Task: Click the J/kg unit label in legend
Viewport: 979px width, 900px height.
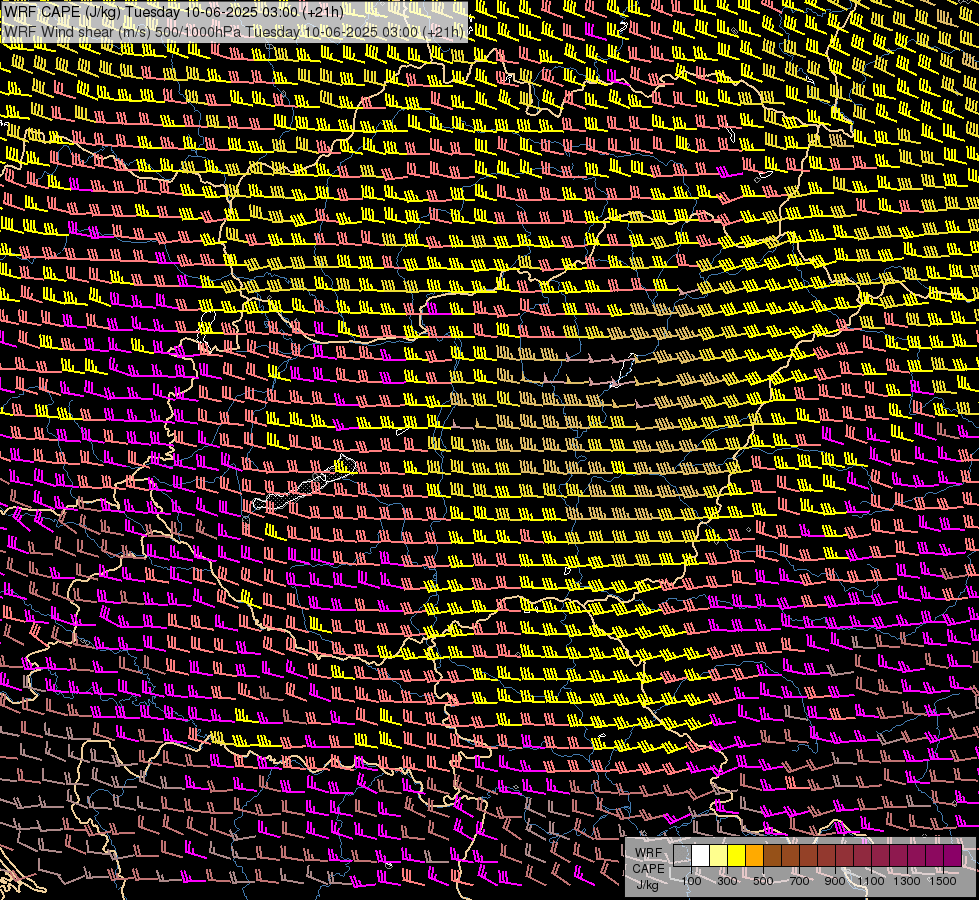Action: 648,885
